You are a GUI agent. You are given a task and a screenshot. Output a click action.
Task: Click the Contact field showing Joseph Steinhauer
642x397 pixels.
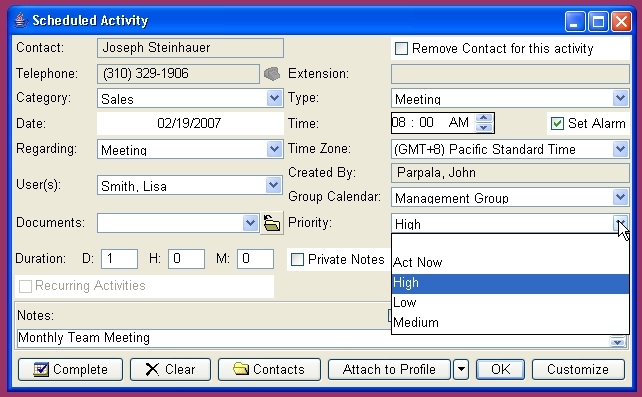click(190, 48)
